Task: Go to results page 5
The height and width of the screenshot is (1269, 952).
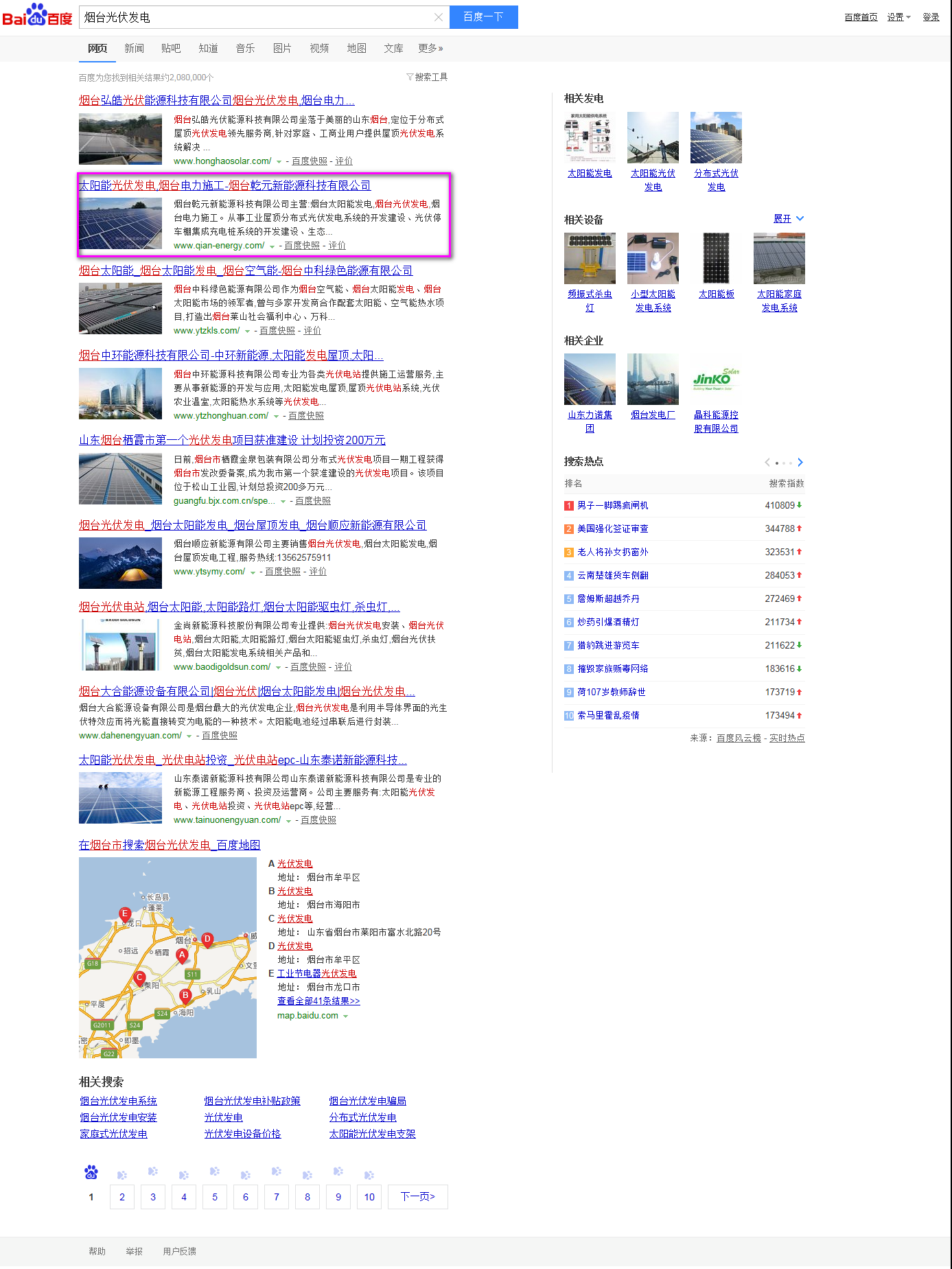Action: point(215,1197)
